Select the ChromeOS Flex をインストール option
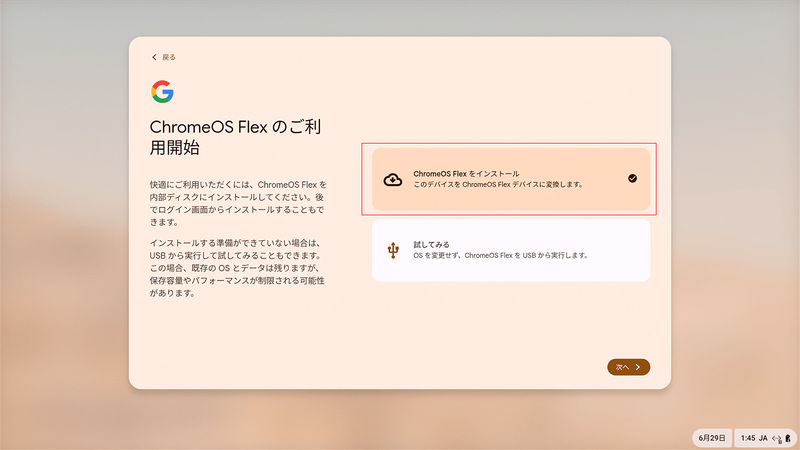This screenshot has height=450, width=800. click(x=511, y=179)
